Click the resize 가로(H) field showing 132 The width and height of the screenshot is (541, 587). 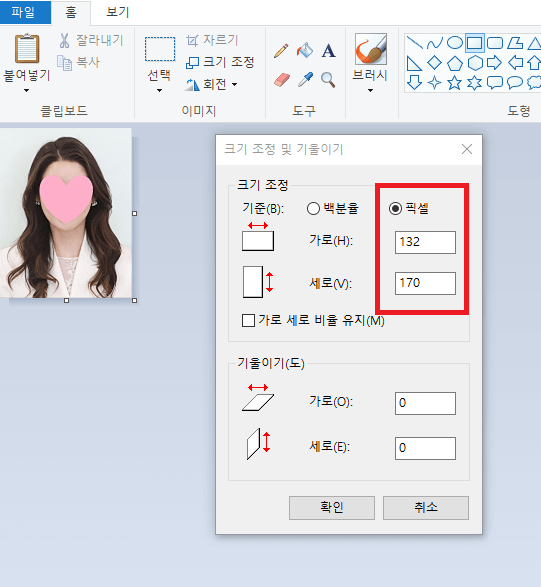[425, 242]
